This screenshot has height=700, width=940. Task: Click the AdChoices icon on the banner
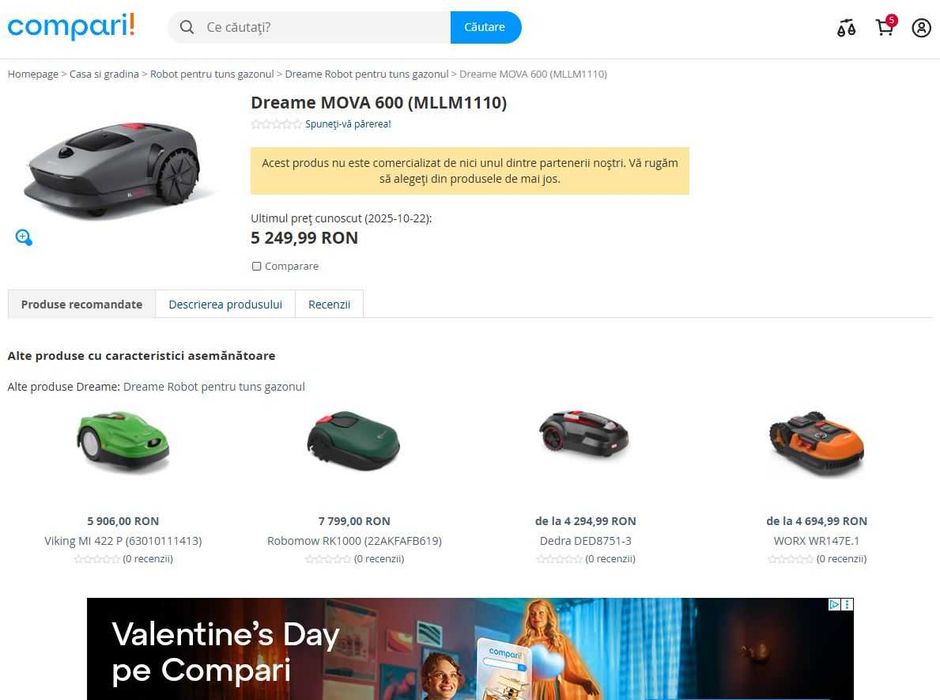pyautogui.click(x=835, y=605)
